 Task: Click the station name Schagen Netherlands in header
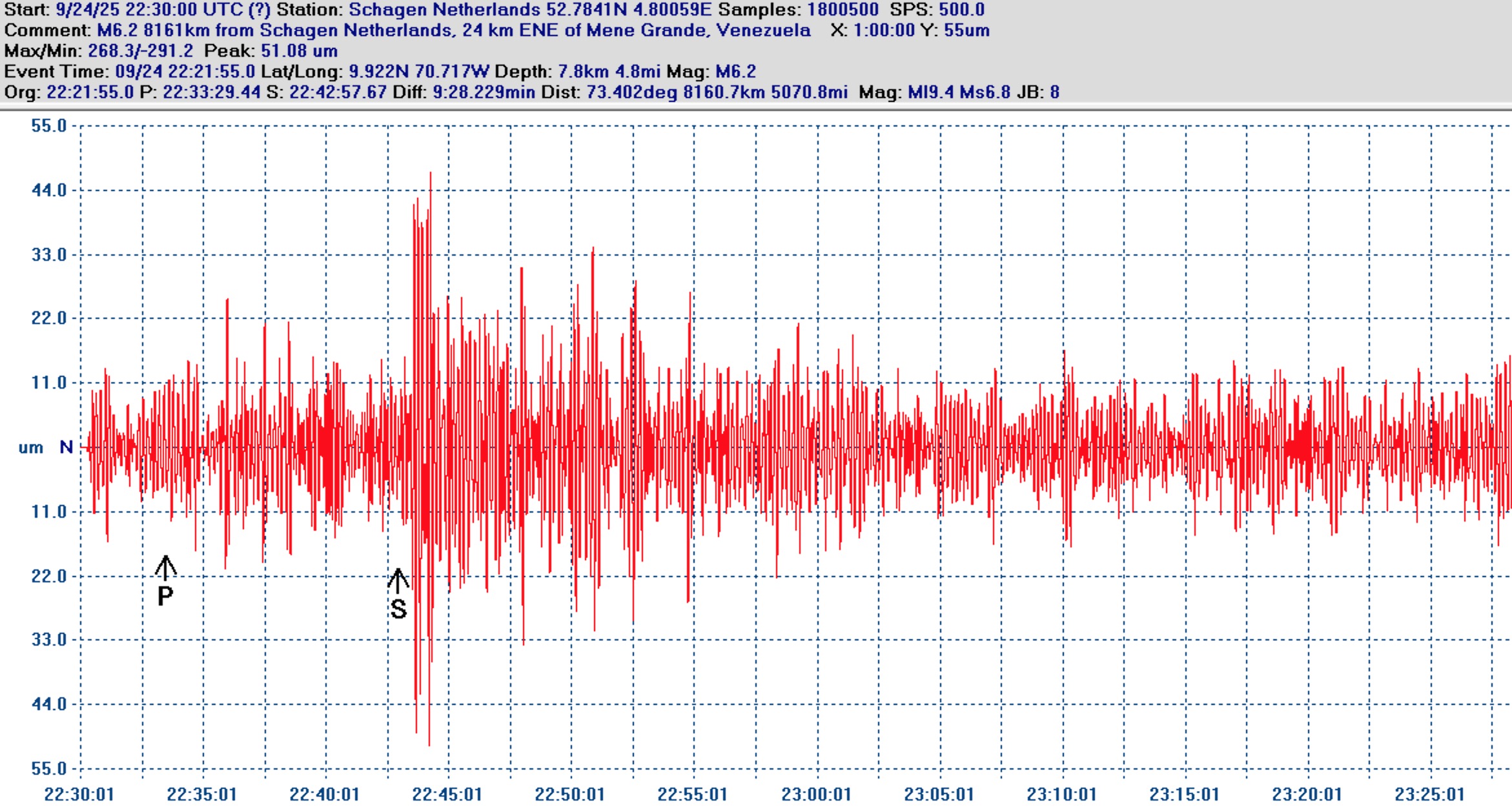[x=444, y=10]
